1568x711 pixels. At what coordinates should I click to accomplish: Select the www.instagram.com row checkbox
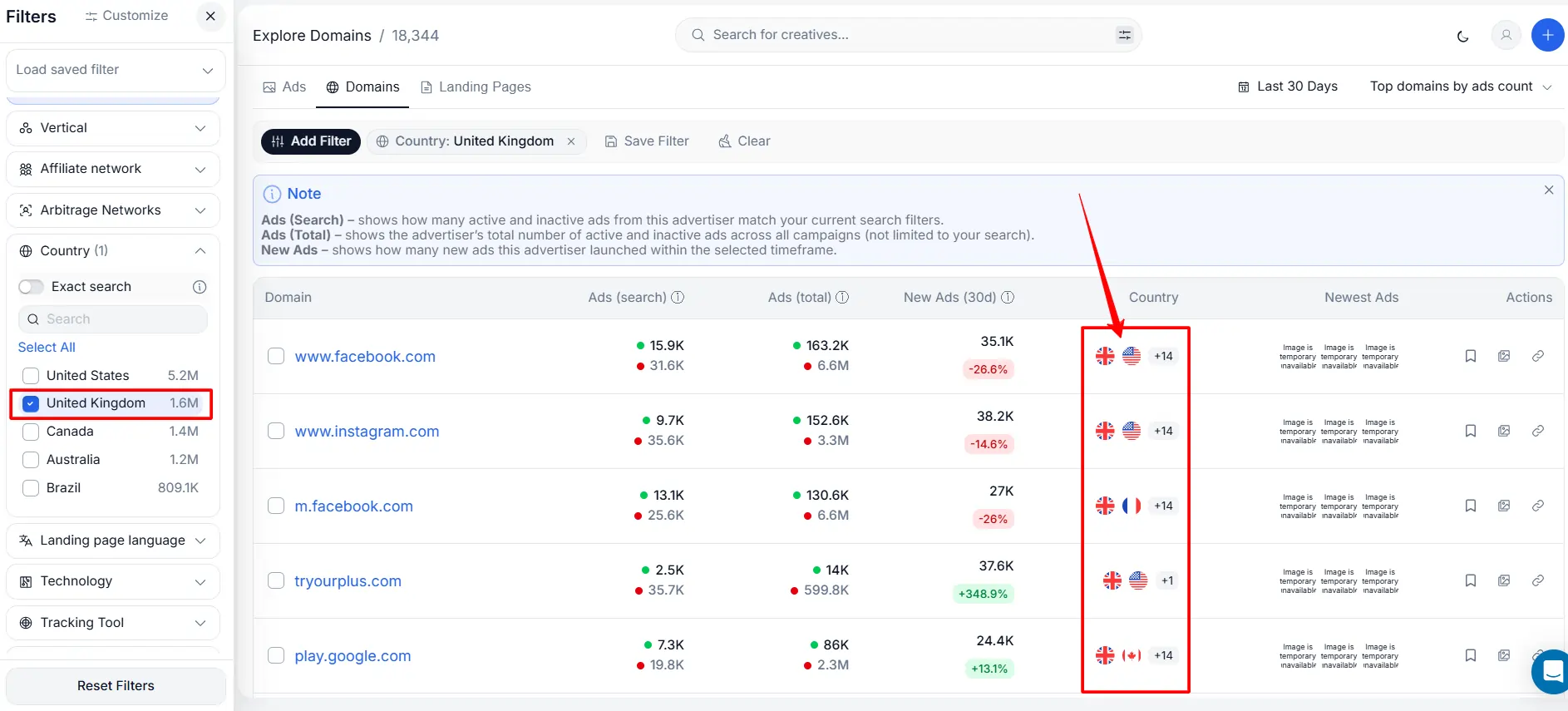[x=276, y=432]
